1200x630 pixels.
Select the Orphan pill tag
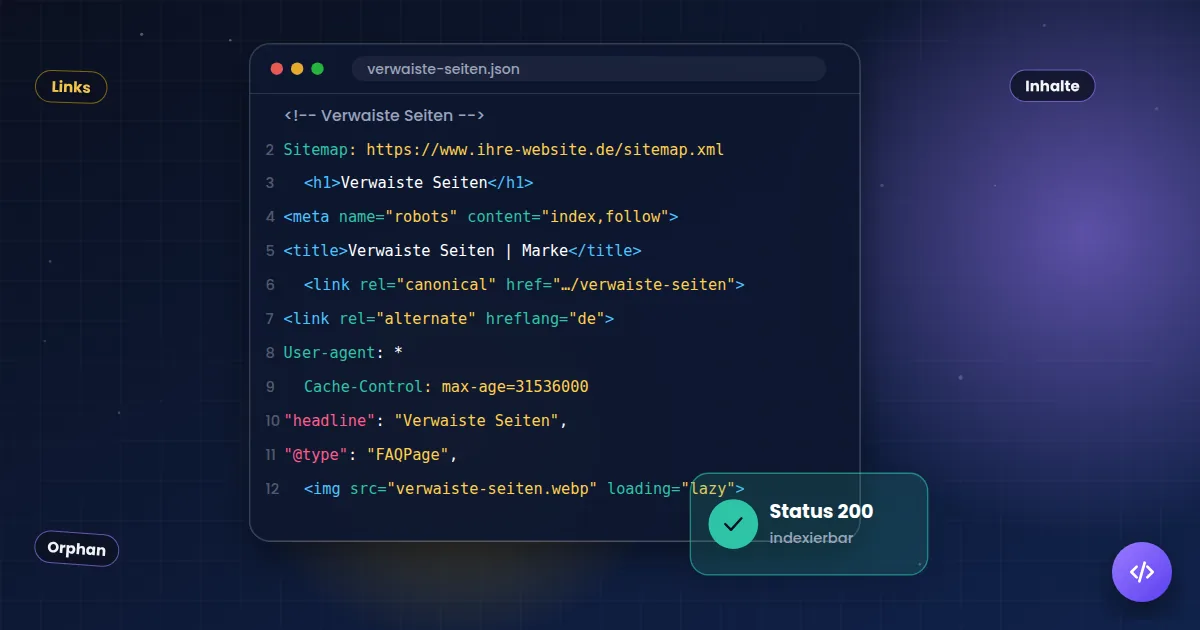[x=77, y=549]
